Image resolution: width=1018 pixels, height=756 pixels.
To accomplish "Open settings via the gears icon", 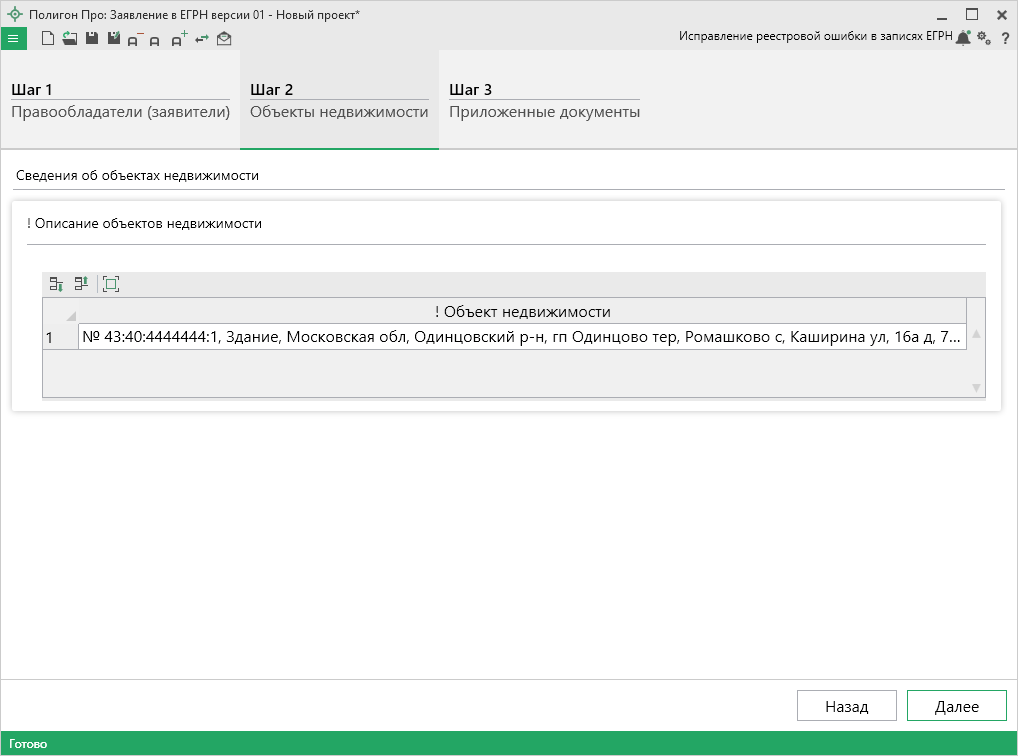I will (984, 38).
